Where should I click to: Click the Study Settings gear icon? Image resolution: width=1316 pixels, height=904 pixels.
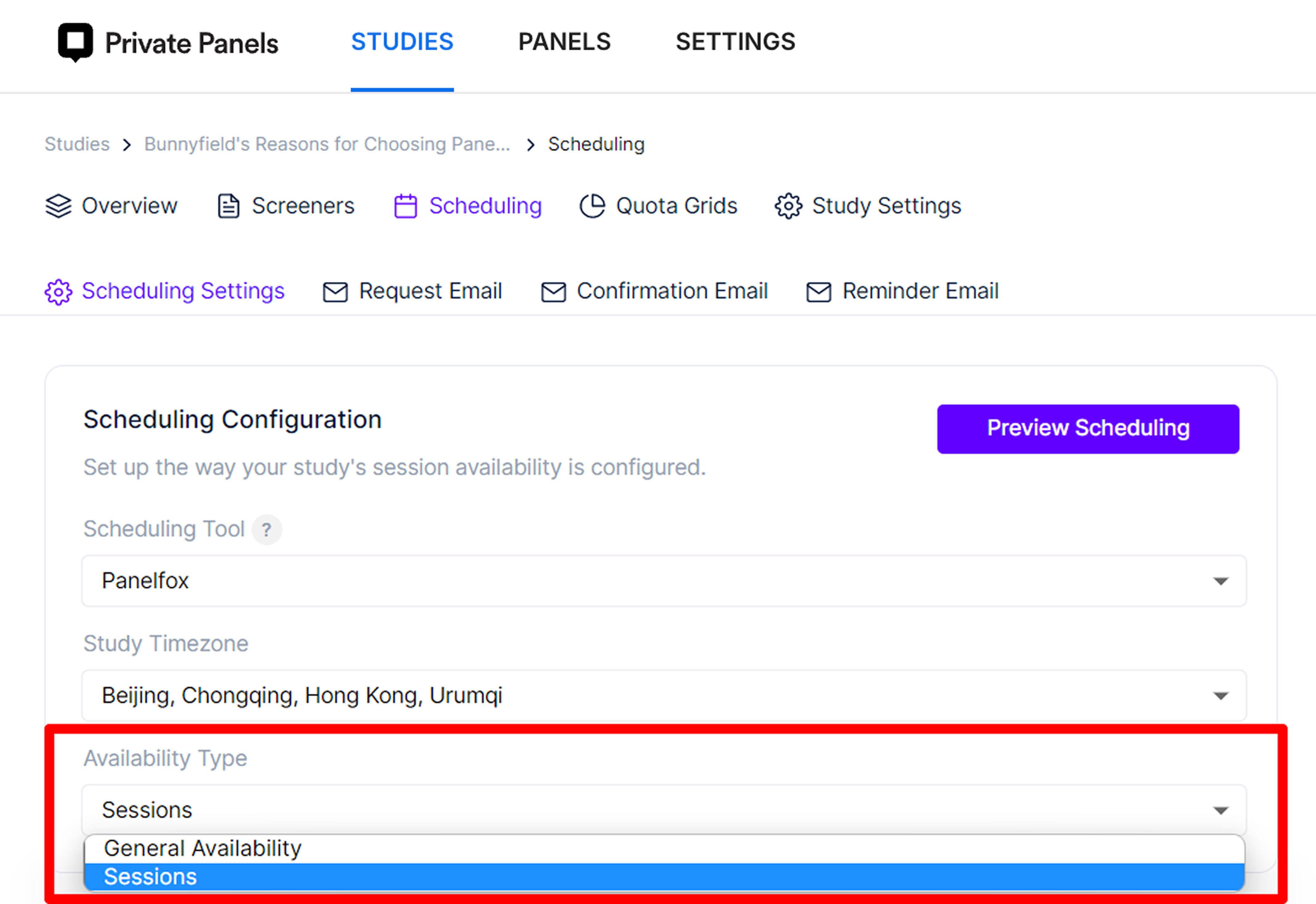788,206
